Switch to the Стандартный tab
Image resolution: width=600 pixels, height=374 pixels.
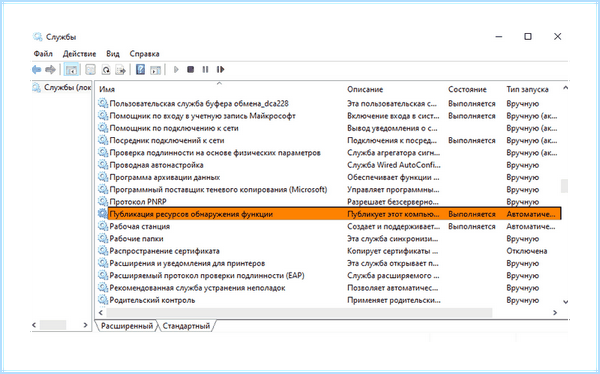[186, 326]
